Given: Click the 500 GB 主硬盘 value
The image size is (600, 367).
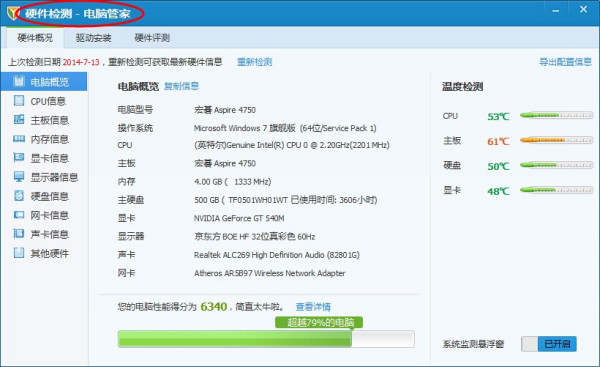Looking at the screenshot, I should pos(285,200).
